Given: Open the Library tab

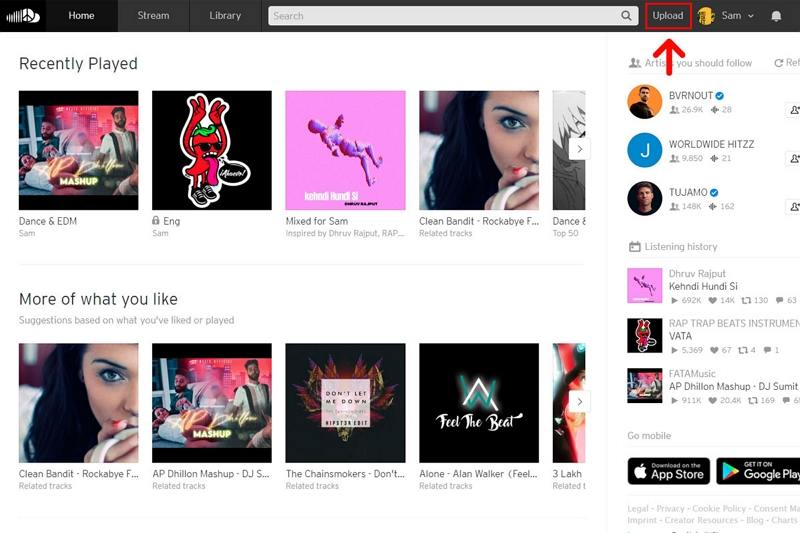Looking at the screenshot, I should click(225, 16).
